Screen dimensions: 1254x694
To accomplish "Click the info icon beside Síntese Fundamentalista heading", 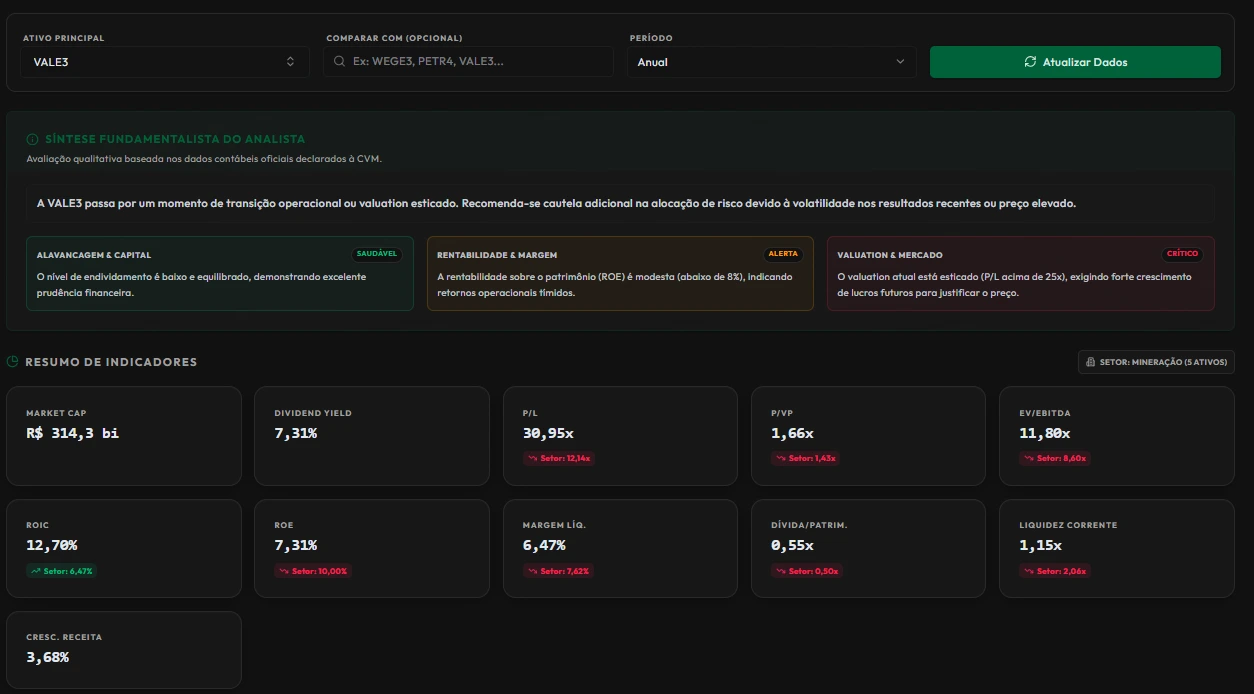I will (33, 140).
